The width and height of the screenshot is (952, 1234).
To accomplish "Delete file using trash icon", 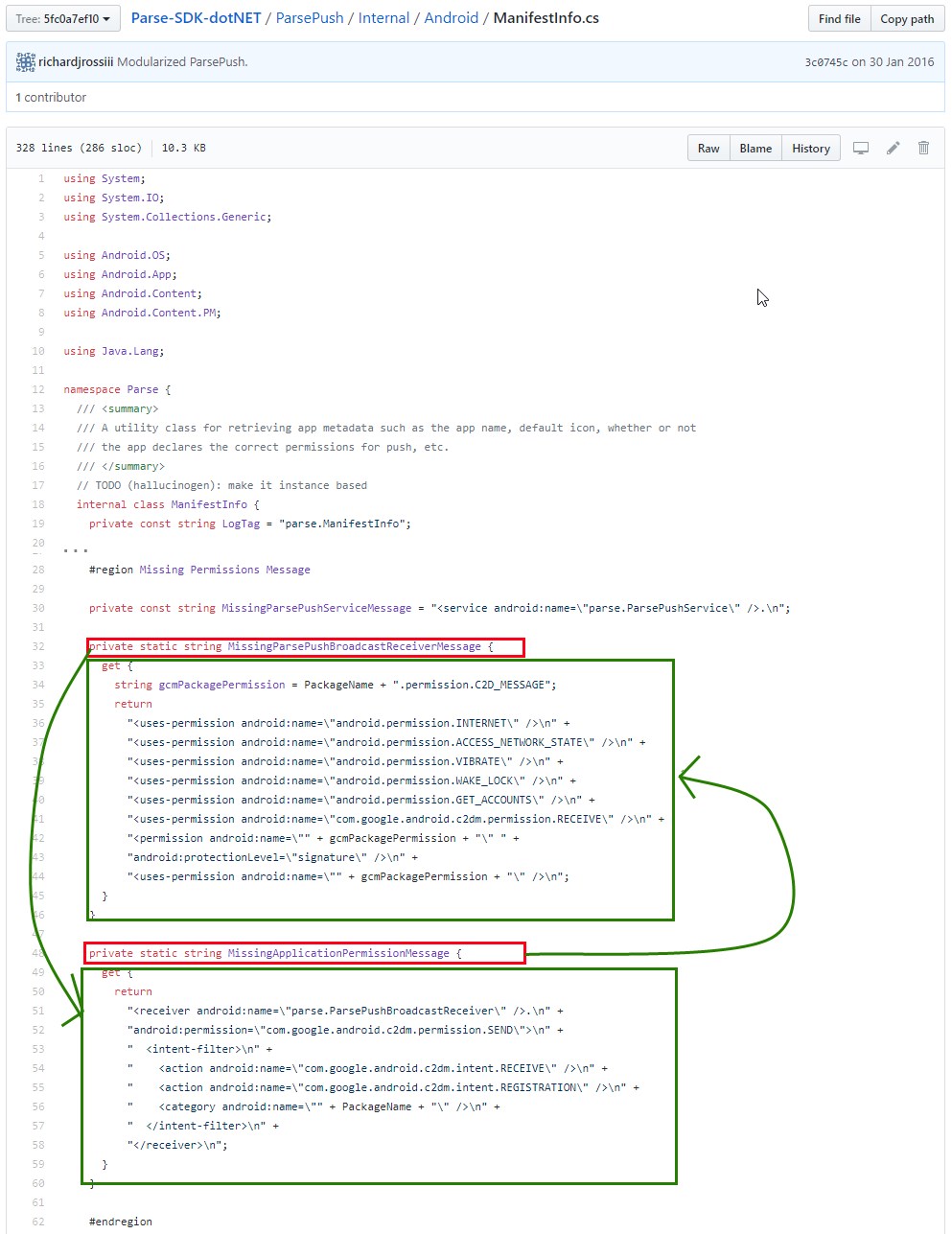I will (x=924, y=149).
